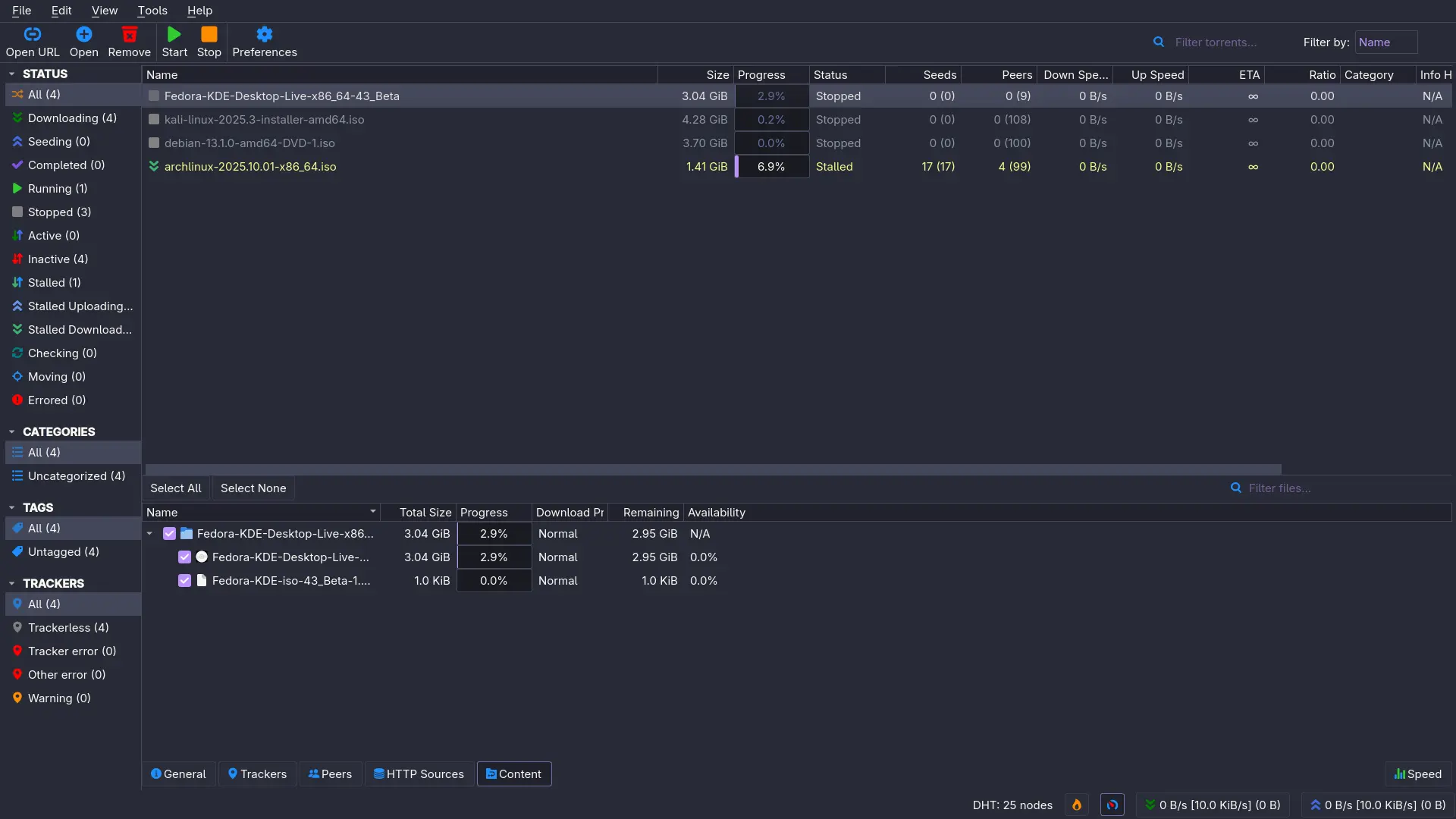Click the Open torrent plus icon
This screenshot has height=819, width=1456.
84,34
